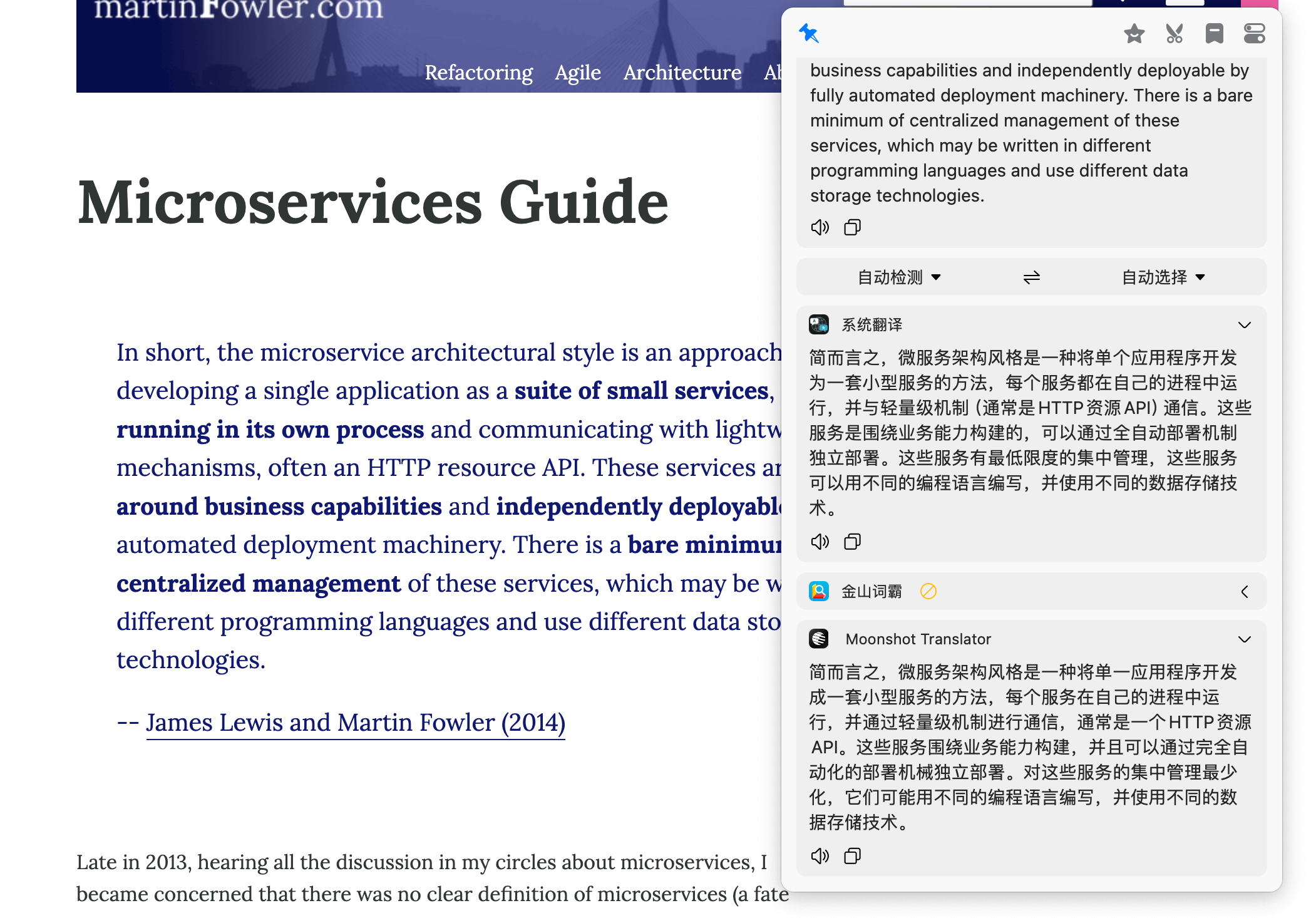The height and width of the screenshot is (918, 1316).
Task: Open the toggle-switches settings icon
Action: pos(1254,33)
